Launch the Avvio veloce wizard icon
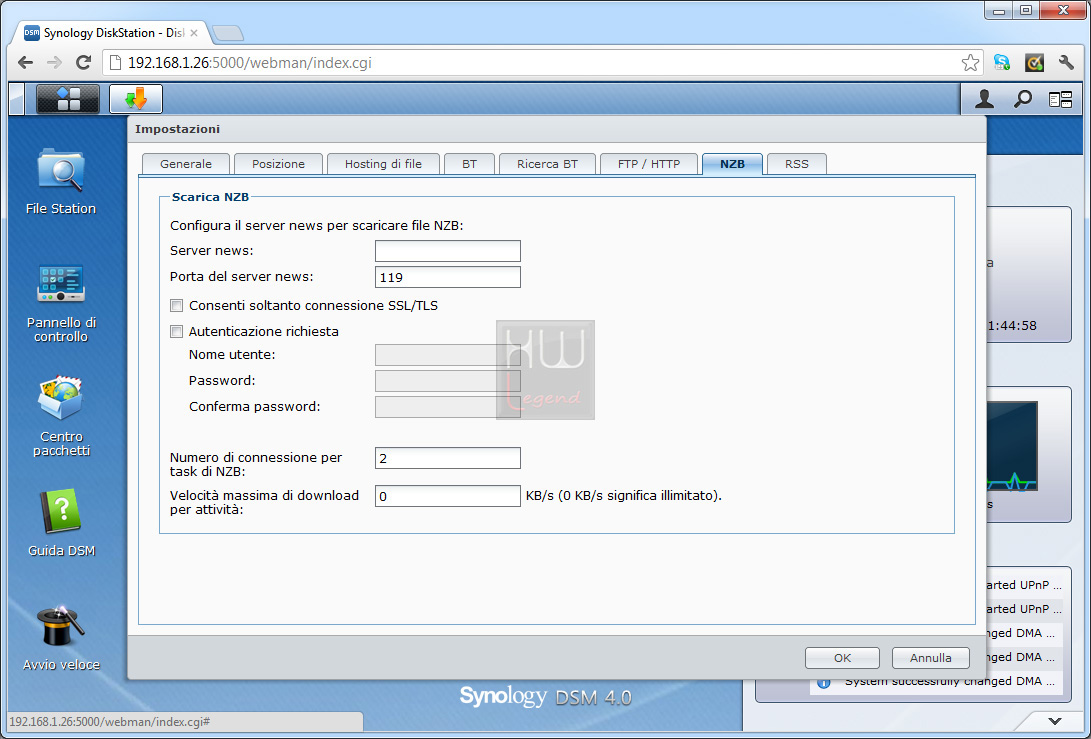Image resolution: width=1091 pixels, height=739 pixels. coord(61,637)
